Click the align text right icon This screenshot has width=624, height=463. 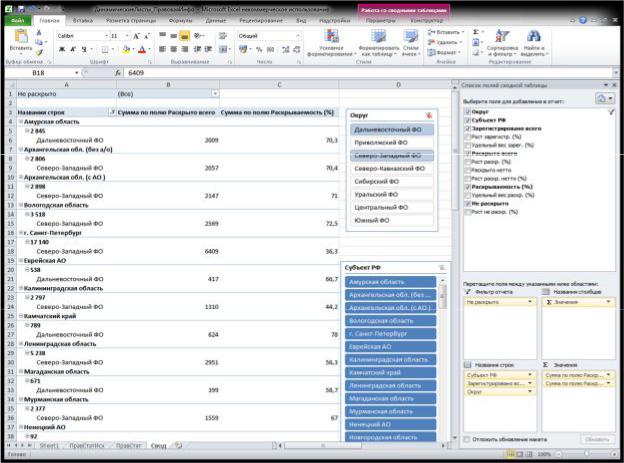[x=185, y=49]
